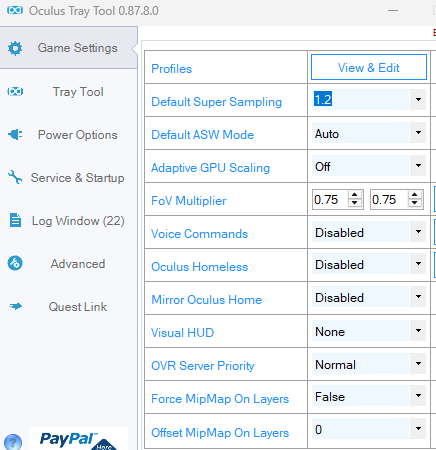Viewport: 436px width, 450px height.
Task: Click the first FoV Multiplier 0.75 field
Action: coord(331,199)
